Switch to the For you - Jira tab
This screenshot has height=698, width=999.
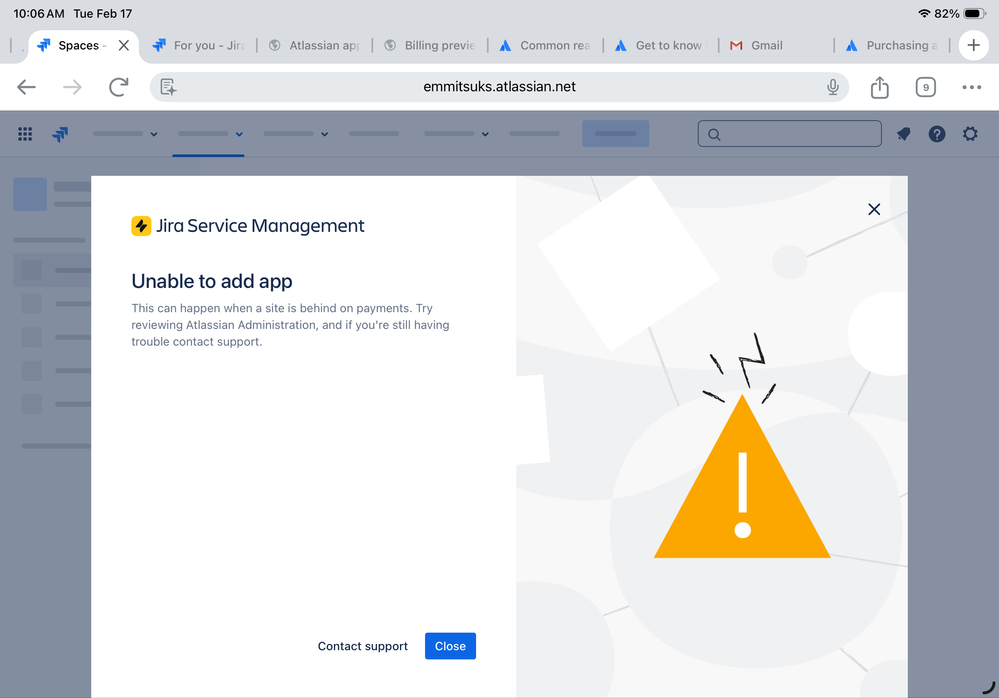198,45
